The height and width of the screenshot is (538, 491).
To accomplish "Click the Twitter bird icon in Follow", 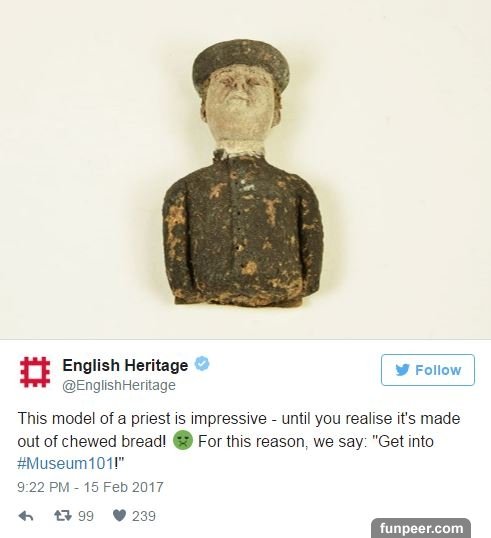I will click(402, 370).
